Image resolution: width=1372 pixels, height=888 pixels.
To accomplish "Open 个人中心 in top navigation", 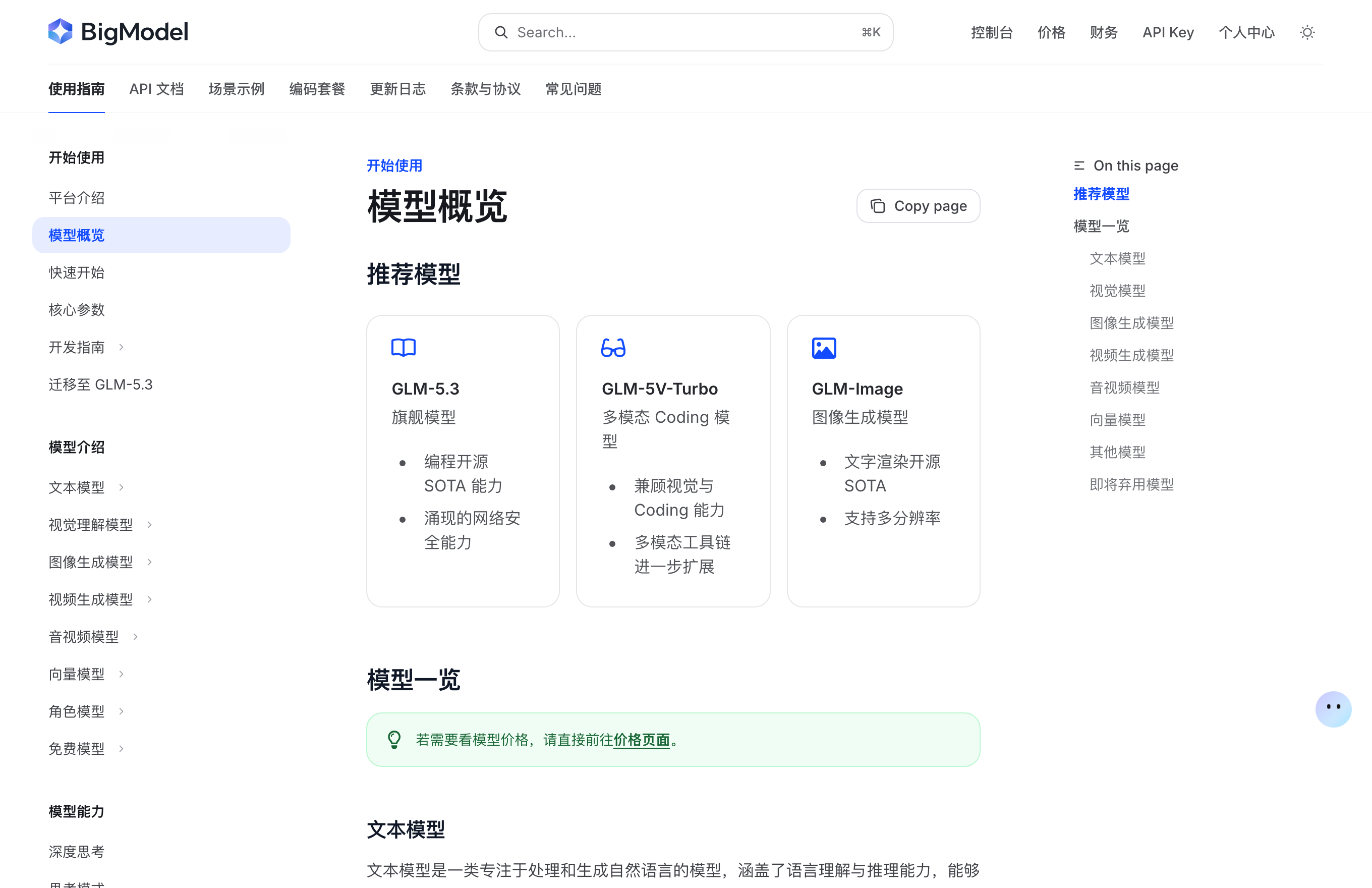I will (1246, 32).
